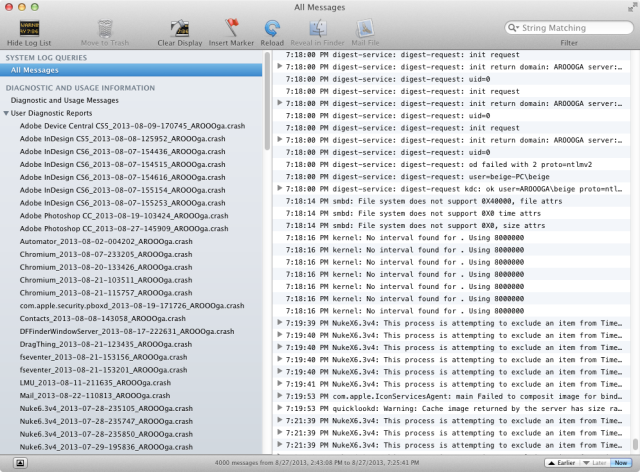Open Nuke6.3v4 235747 crash report
Screen dimensions: 640x472
106,421
